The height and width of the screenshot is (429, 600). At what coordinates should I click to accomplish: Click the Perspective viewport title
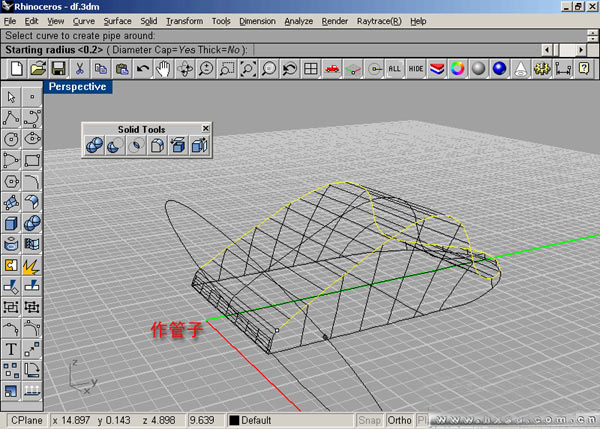coord(78,87)
